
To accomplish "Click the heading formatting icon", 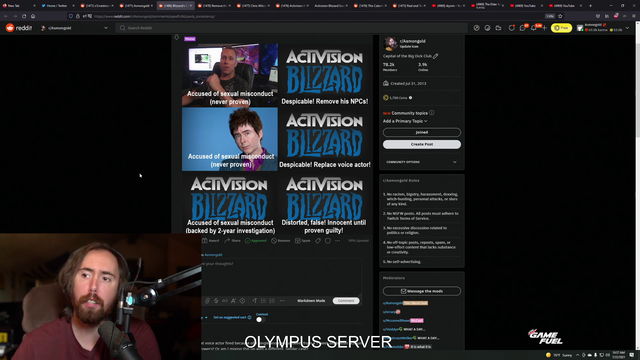I will [255, 301].
